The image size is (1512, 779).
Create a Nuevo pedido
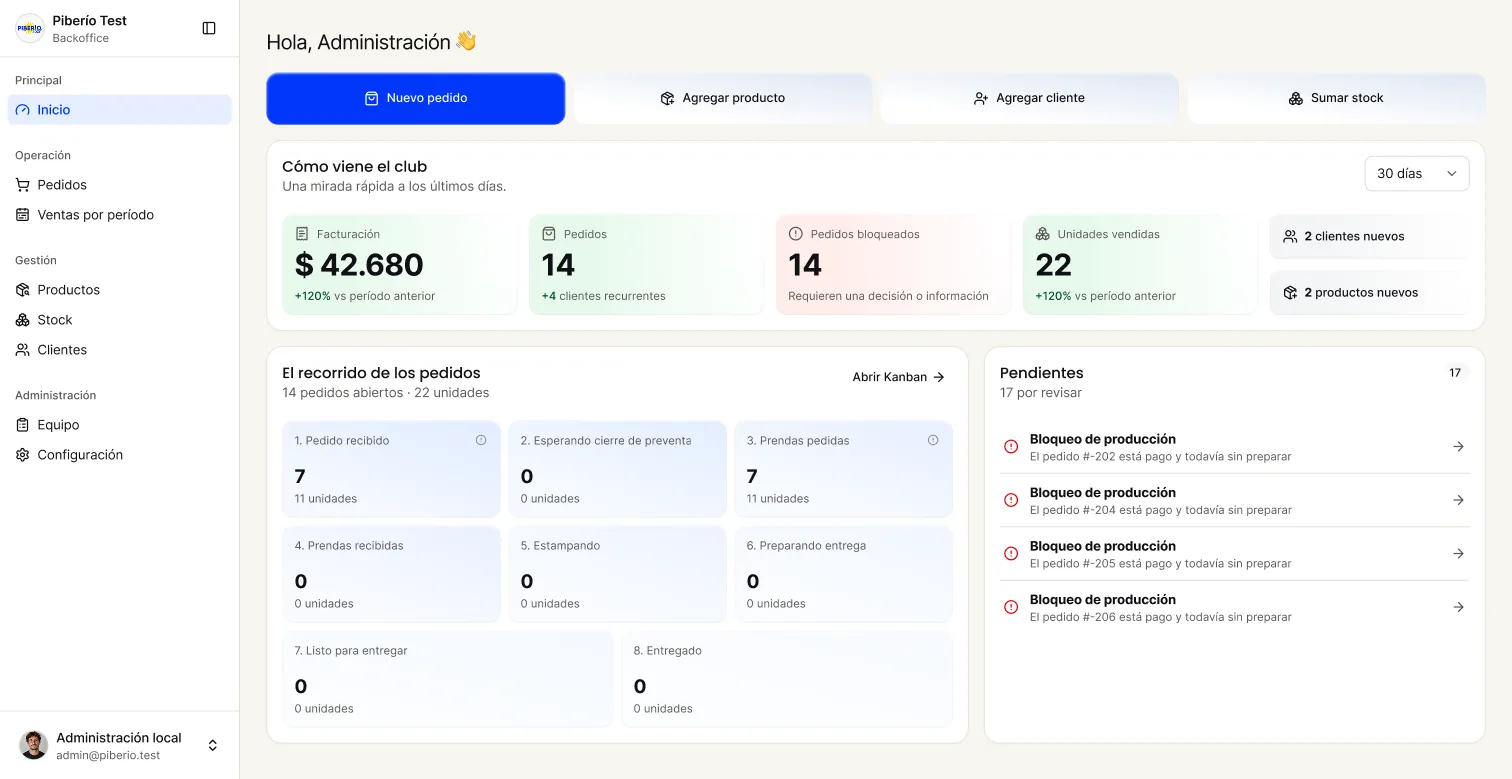(x=416, y=98)
